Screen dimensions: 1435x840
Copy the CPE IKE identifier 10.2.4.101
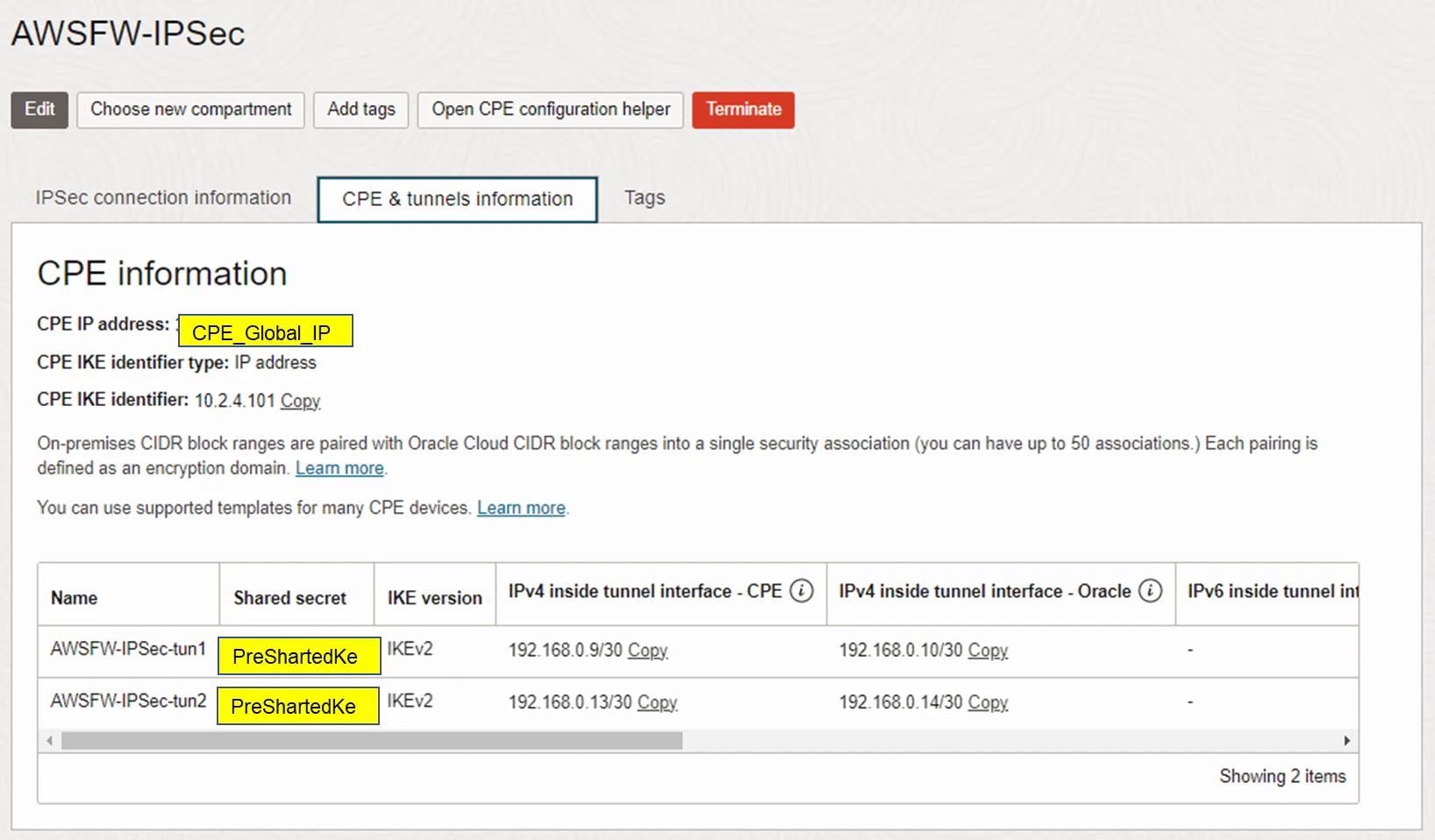pyautogui.click(x=300, y=401)
